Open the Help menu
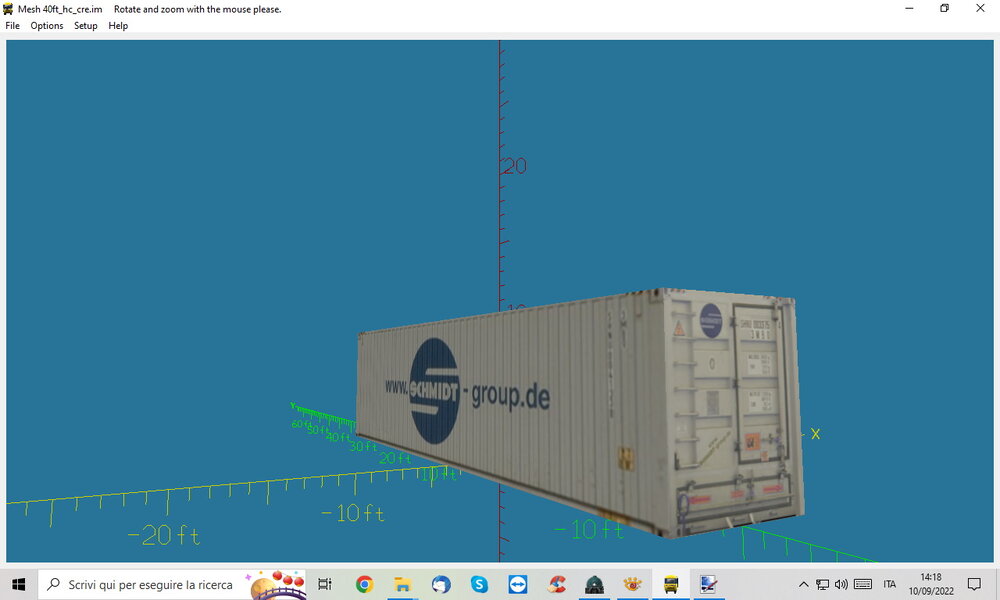Image resolution: width=1000 pixels, height=600 pixels. click(x=118, y=26)
